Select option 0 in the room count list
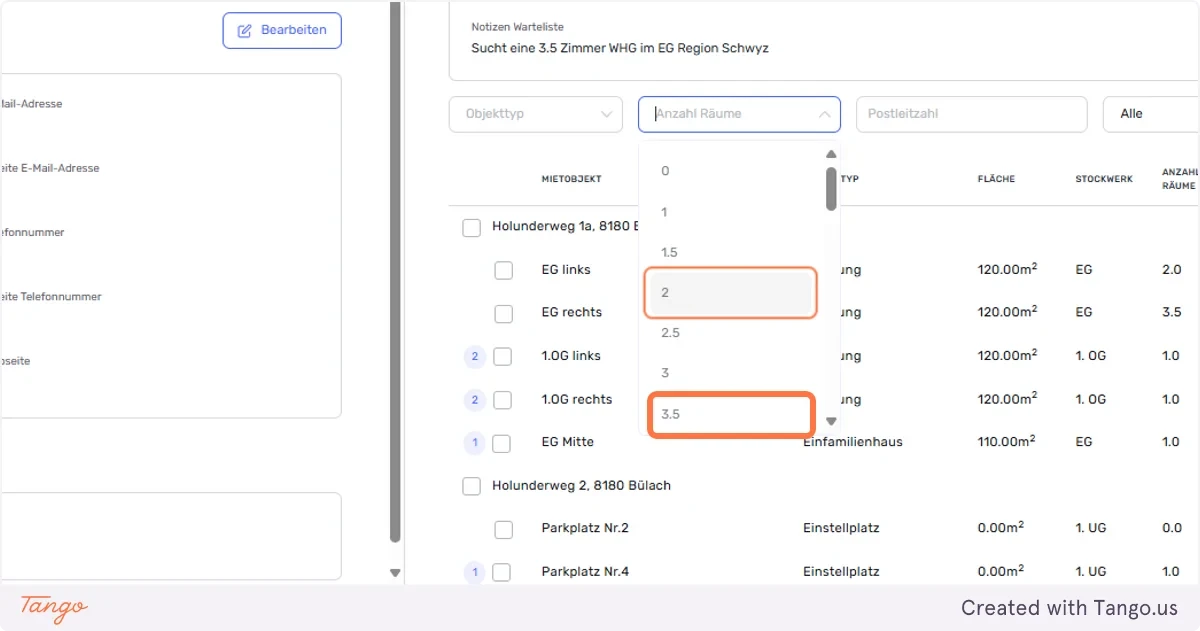Screen dimensions: 1200x631 coord(732,171)
